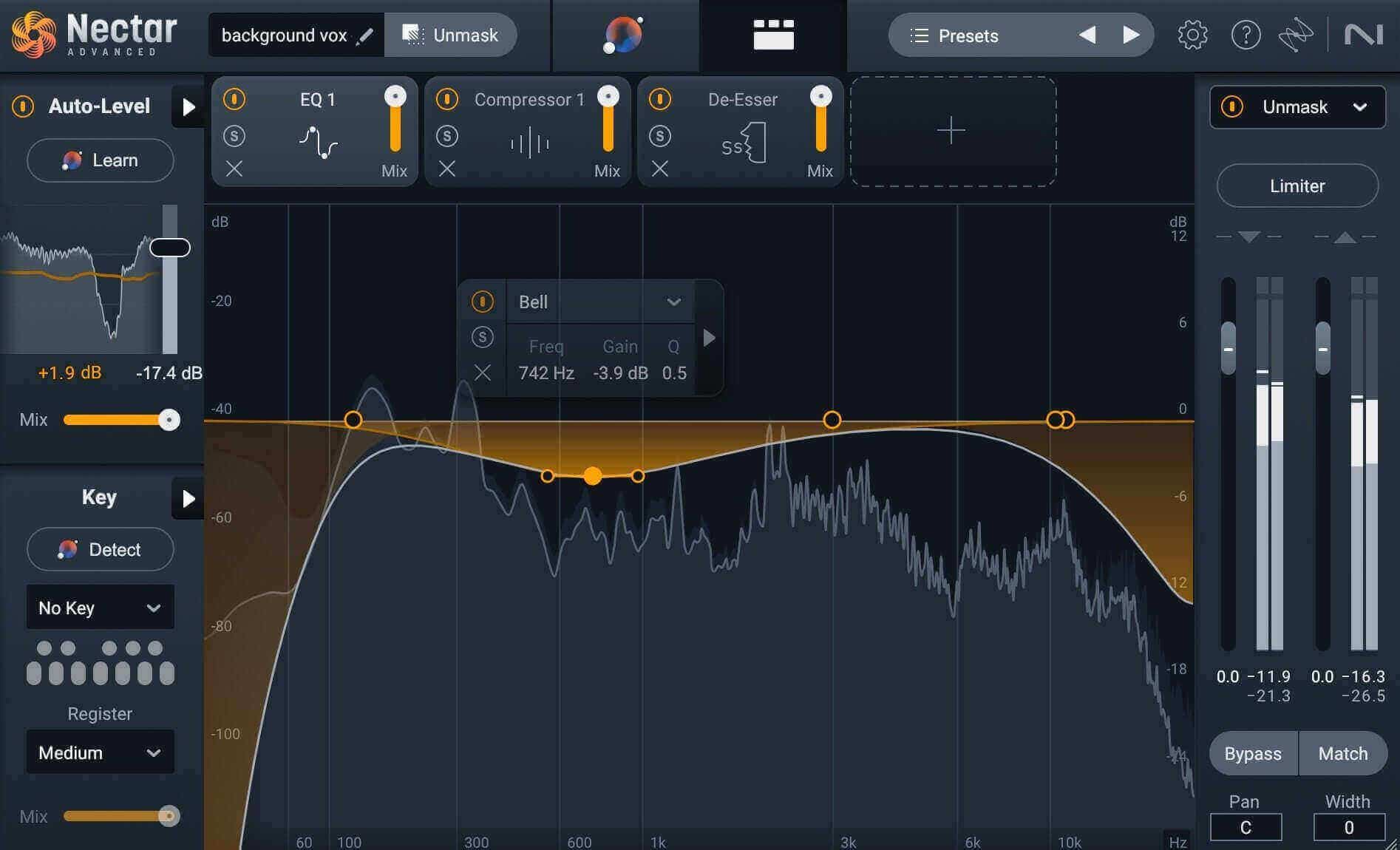Screen dimensions: 1400x850
Task: Click the Auto-Level target level handle
Action: click(x=170, y=248)
